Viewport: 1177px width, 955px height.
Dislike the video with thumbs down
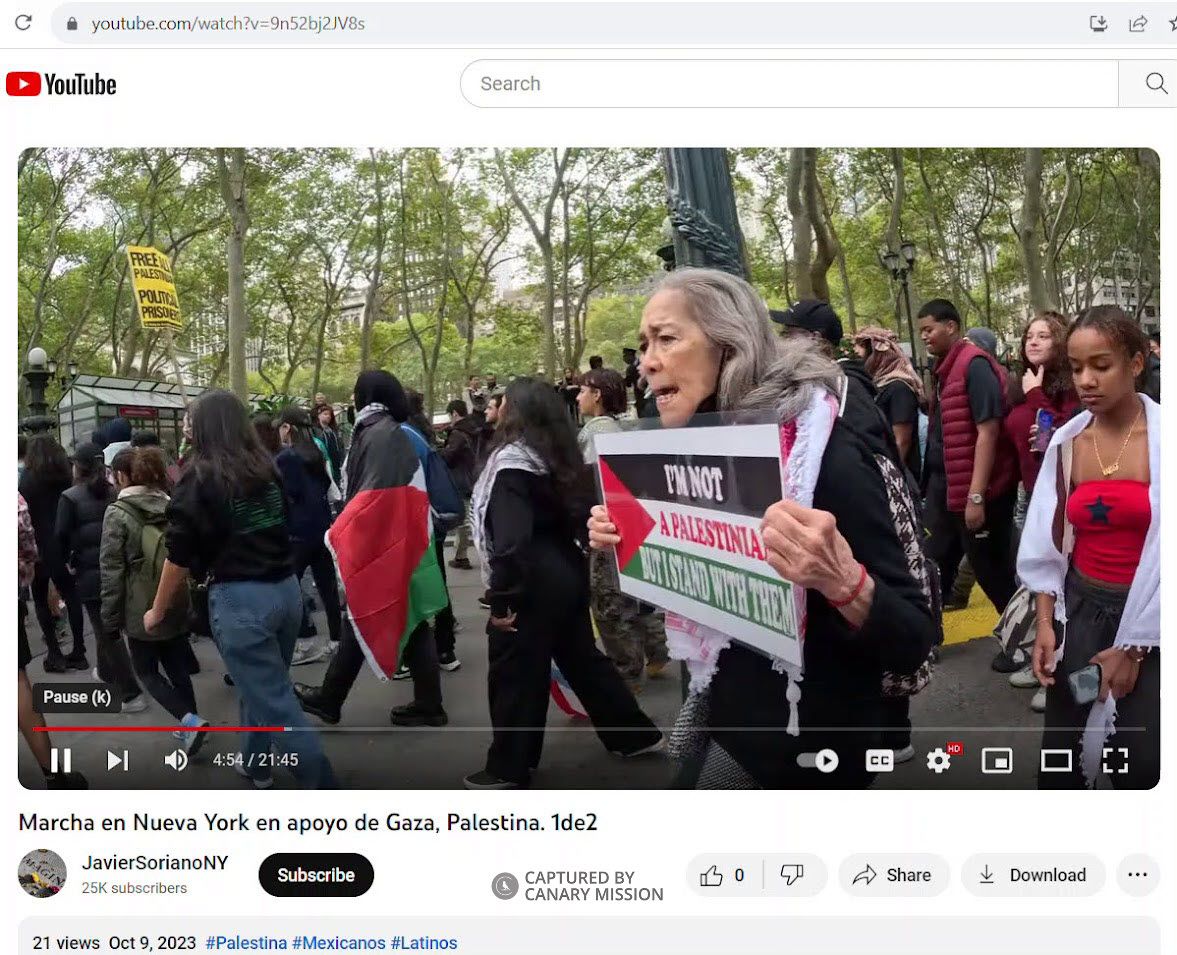click(x=792, y=875)
